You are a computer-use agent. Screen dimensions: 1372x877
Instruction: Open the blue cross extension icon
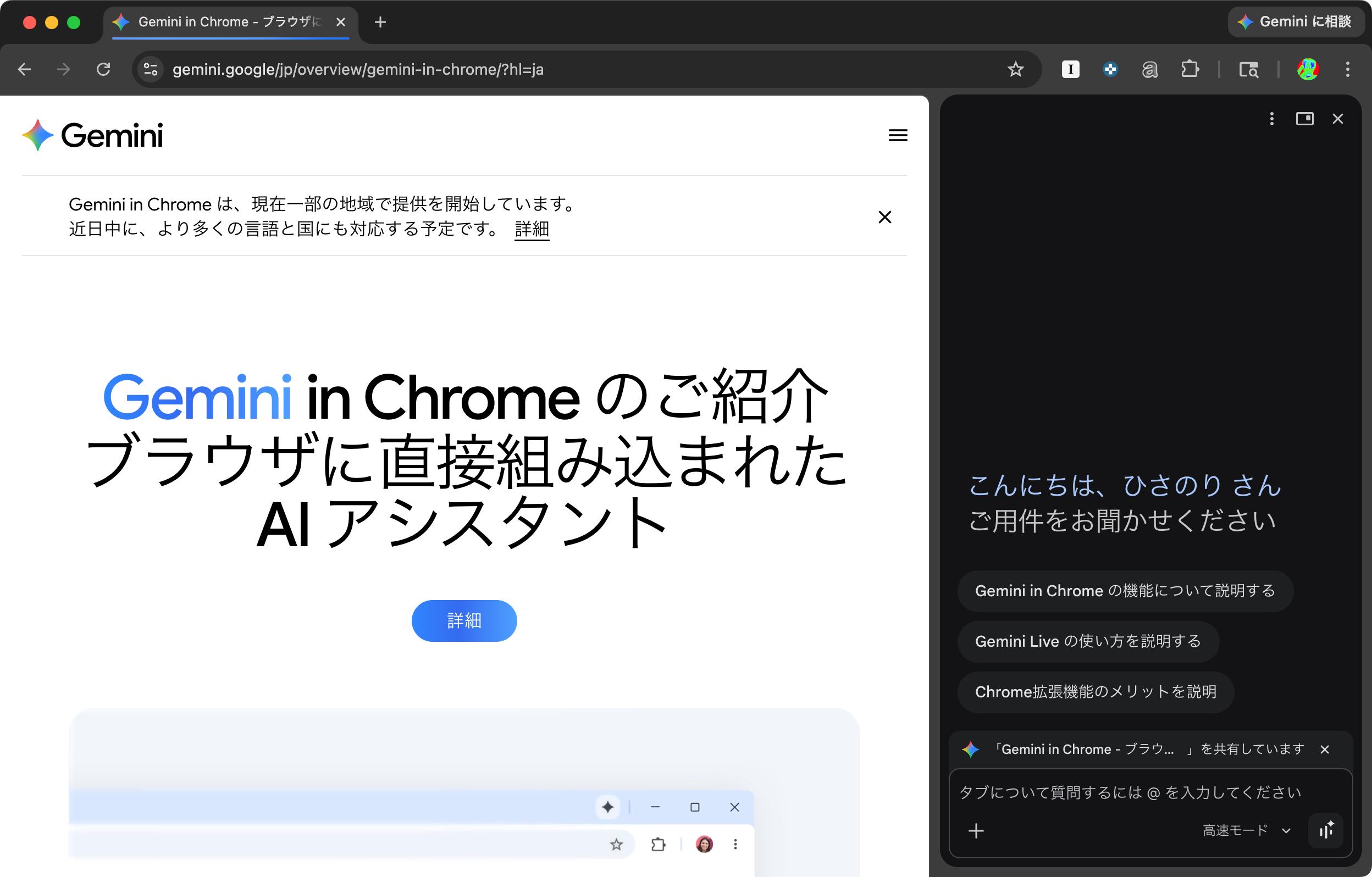coord(1110,69)
